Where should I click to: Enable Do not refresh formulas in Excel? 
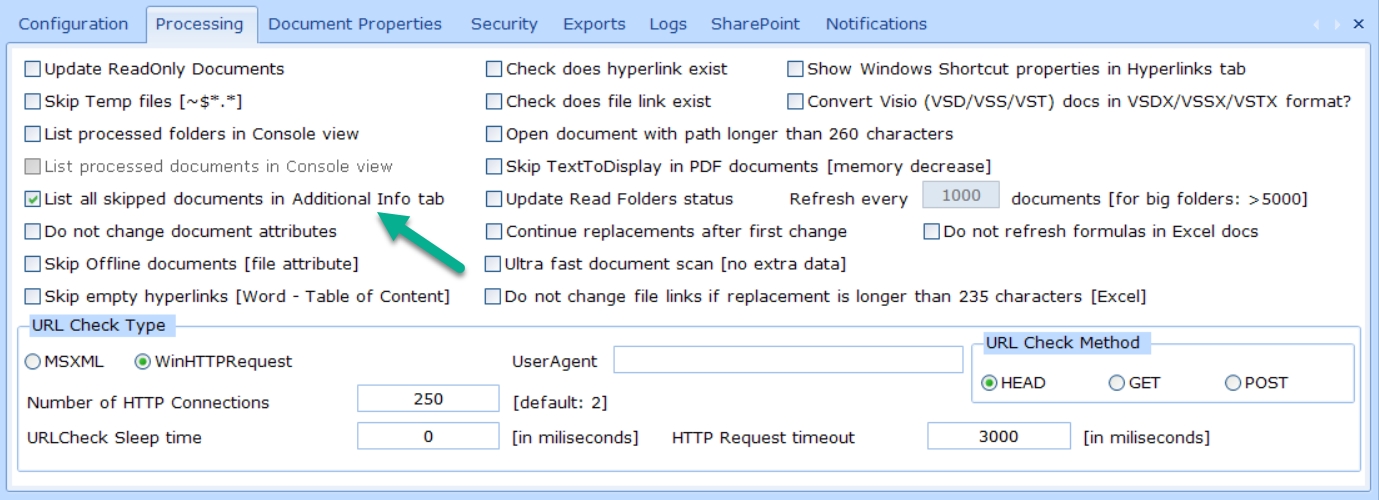tap(931, 231)
